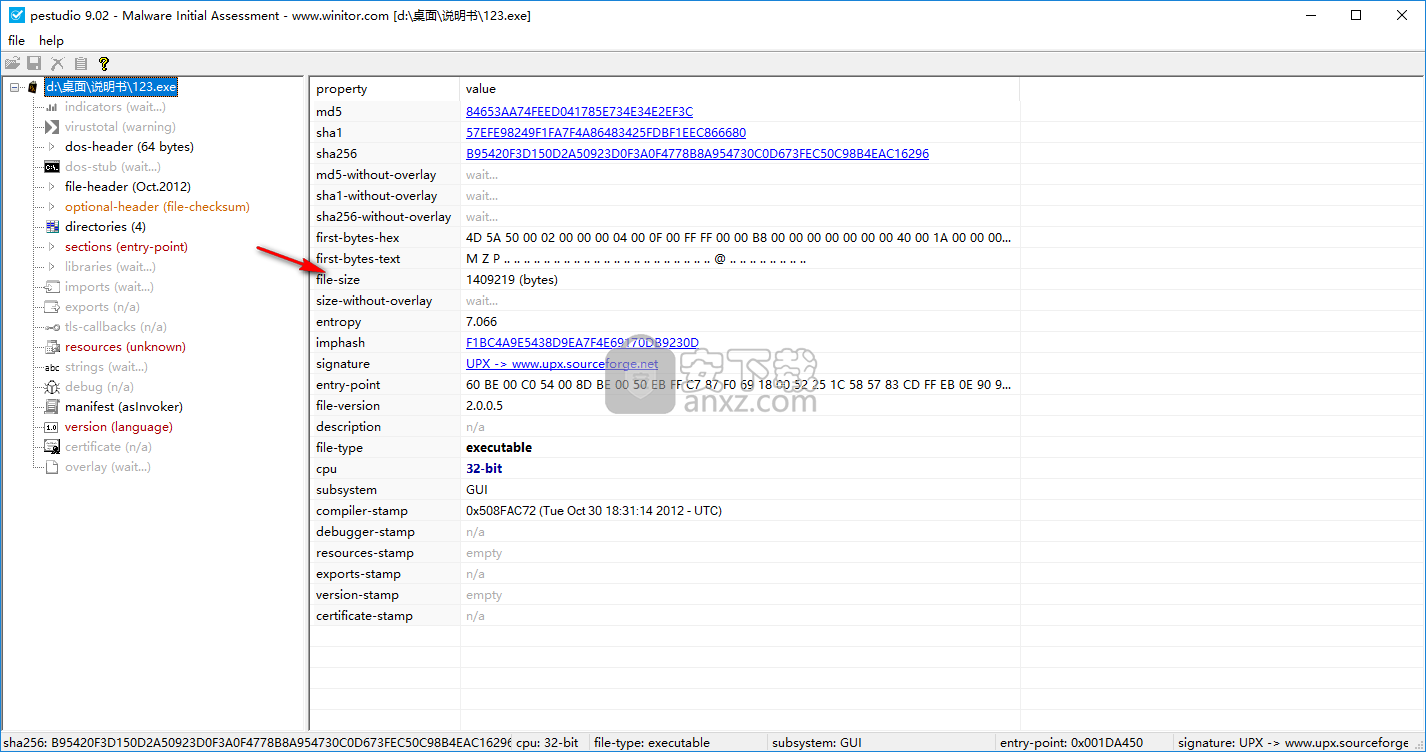Click the 'value' column header
This screenshot has height=752, width=1426.
click(740, 89)
